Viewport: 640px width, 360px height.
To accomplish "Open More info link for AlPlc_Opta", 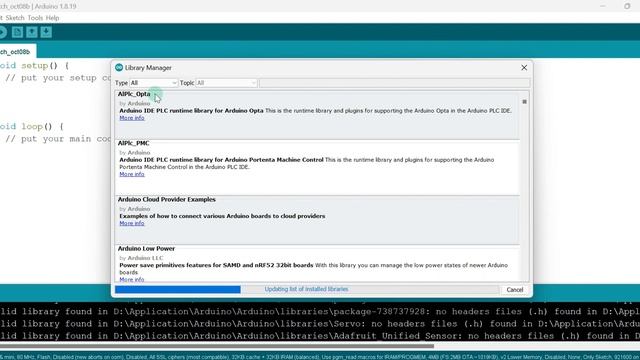I will 132,118.
